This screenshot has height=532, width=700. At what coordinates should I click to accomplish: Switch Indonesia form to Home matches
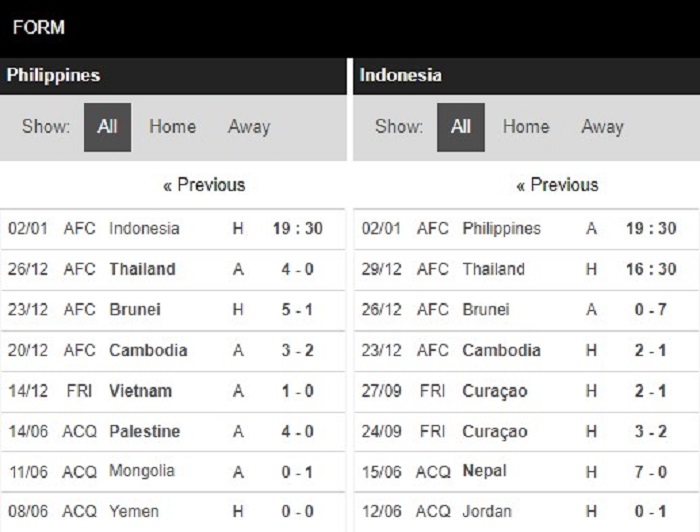[x=525, y=127]
